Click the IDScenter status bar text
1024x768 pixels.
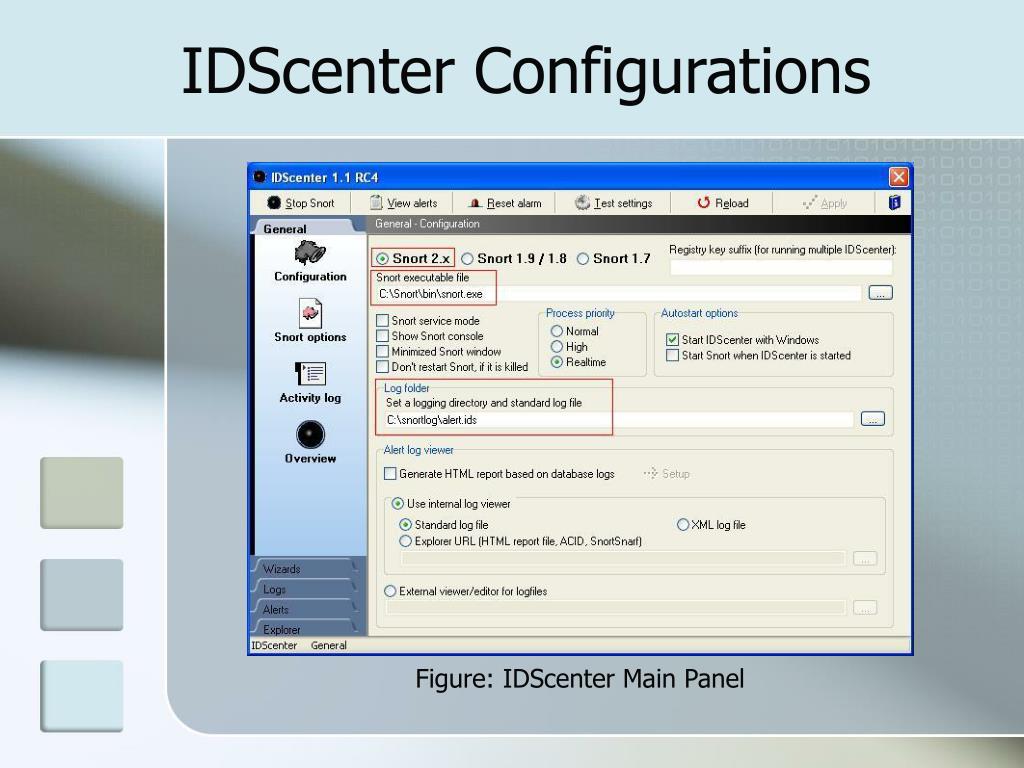point(274,645)
